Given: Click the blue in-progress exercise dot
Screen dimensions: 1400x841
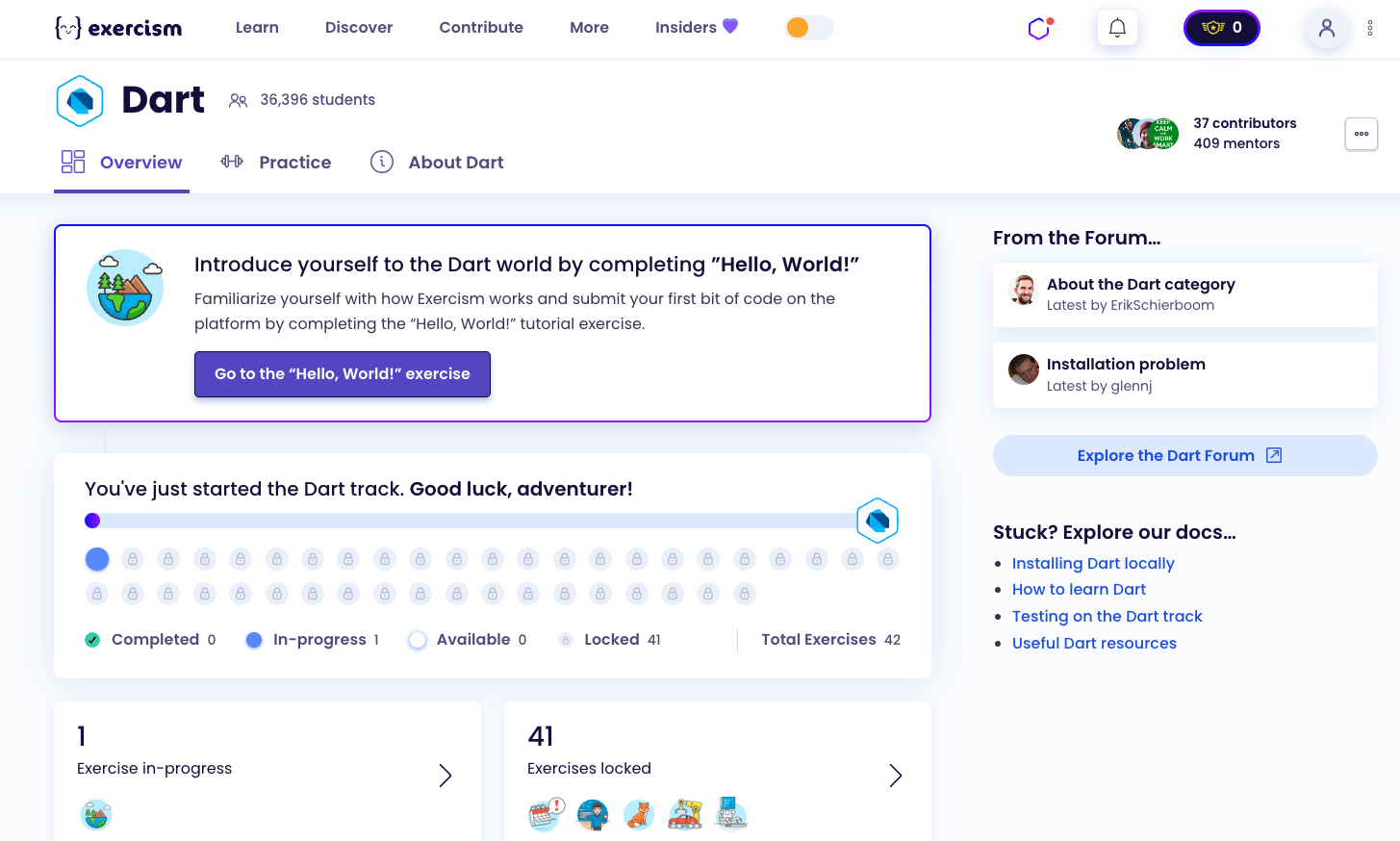Looking at the screenshot, I should (97, 559).
